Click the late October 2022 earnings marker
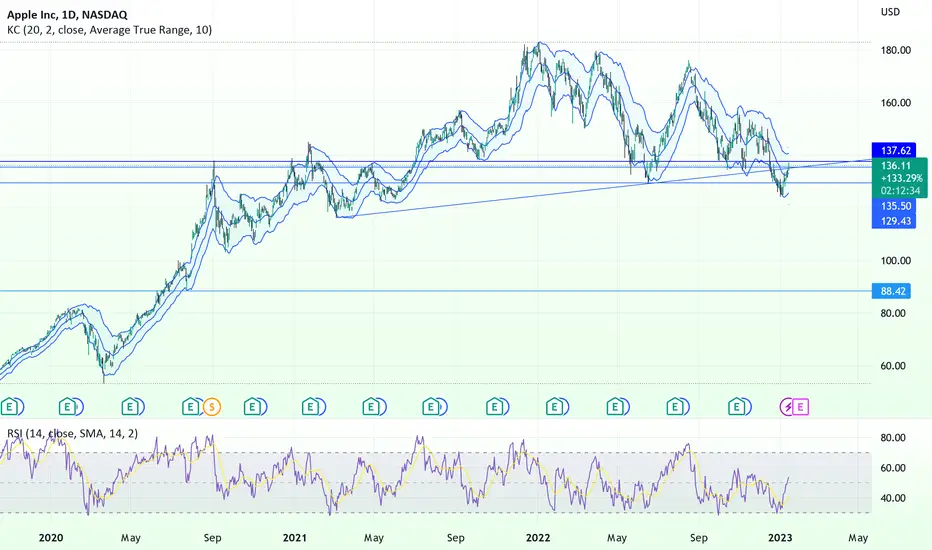Image resolution: width=932 pixels, height=550 pixels. click(736, 407)
